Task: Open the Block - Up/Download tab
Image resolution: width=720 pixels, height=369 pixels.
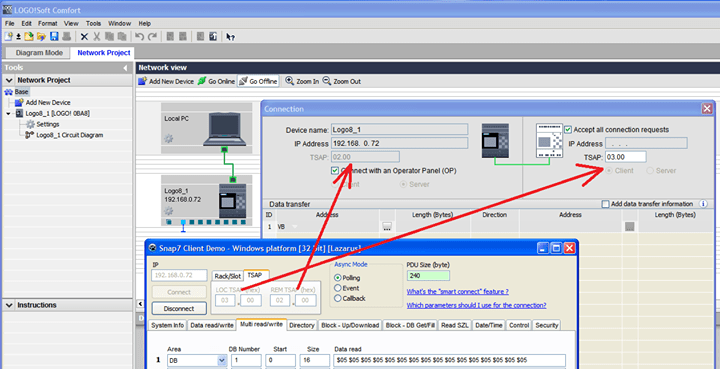Action: (x=350, y=325)
